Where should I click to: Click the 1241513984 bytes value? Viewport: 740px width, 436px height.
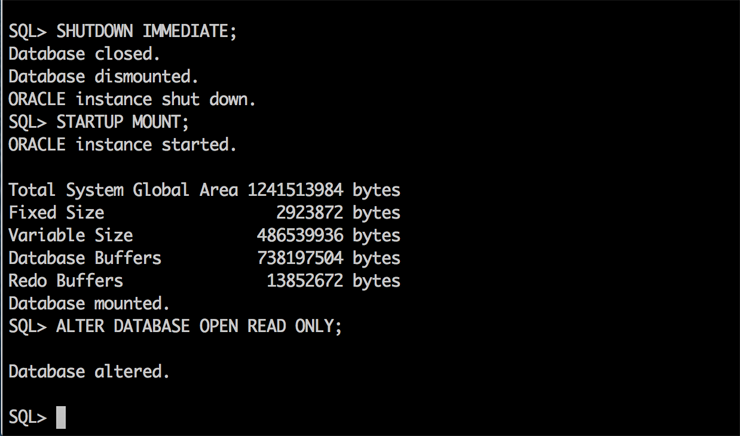(x=323, y=190)
